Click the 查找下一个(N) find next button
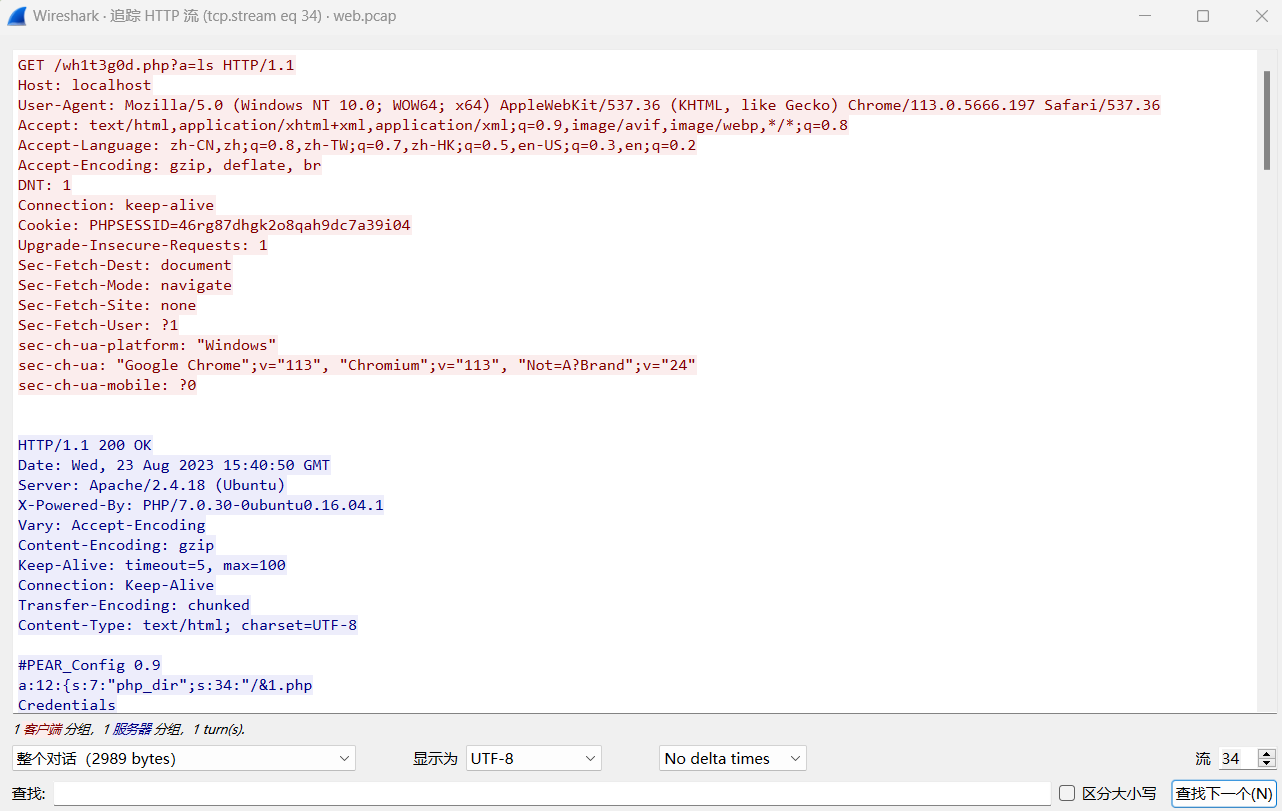Image resolution: width=1282 pixels, height=811 pixels. (x=1224, y=793)
